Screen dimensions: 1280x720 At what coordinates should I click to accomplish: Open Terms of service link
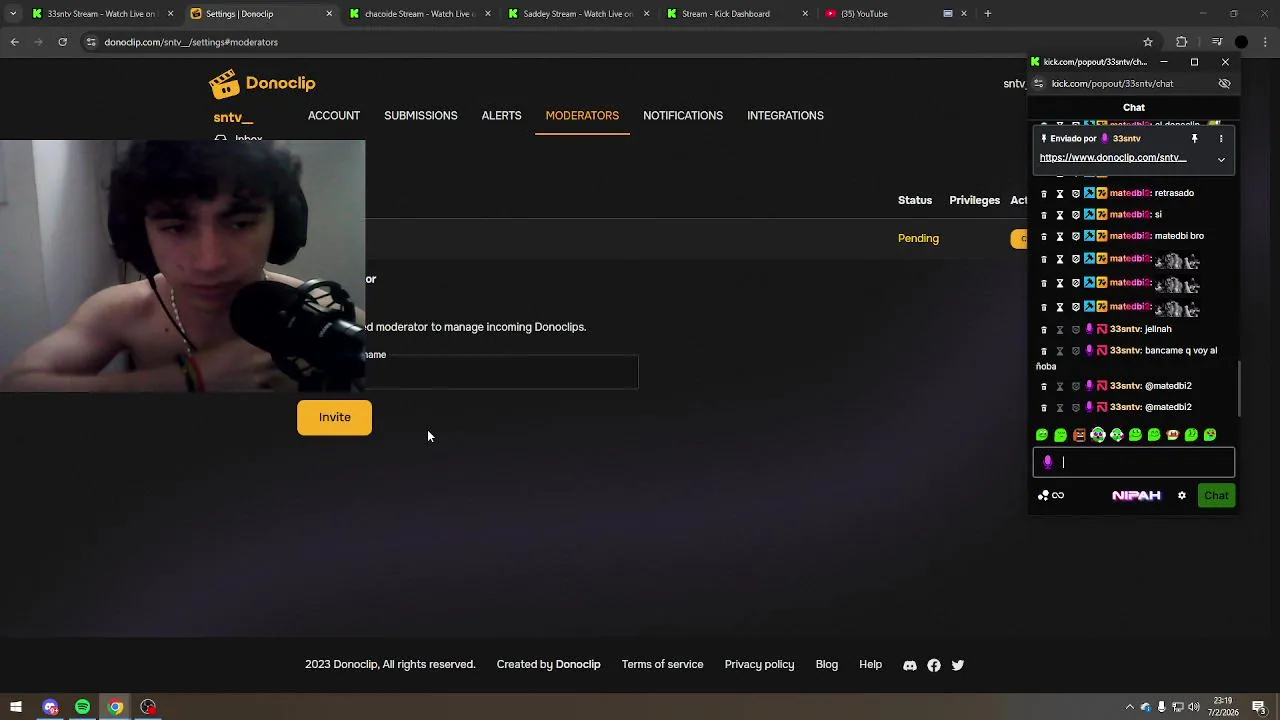[662, 665]
